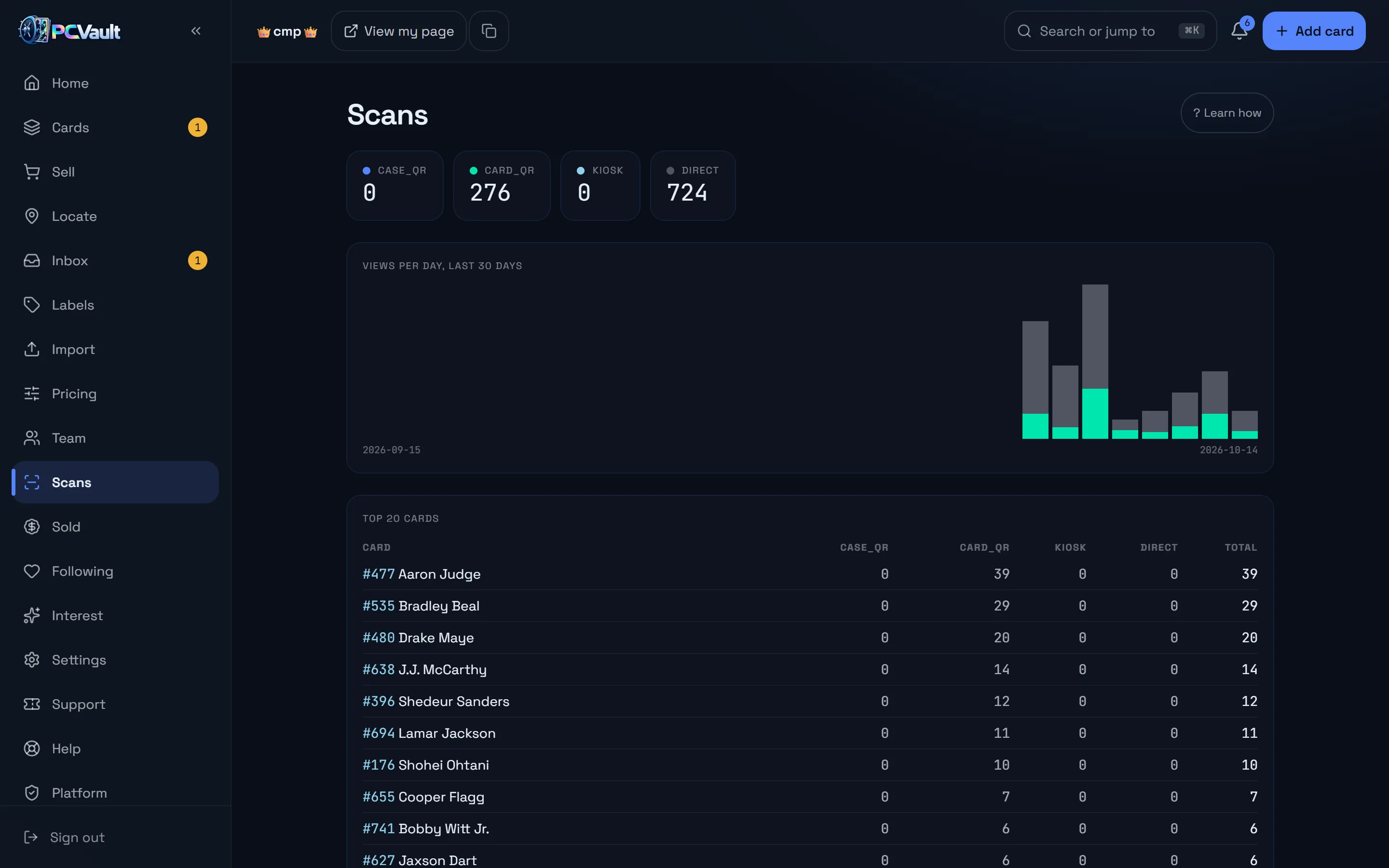Go to the Sell section
The height and width of the screenshot is (868, 1389).
click(115, 172)
